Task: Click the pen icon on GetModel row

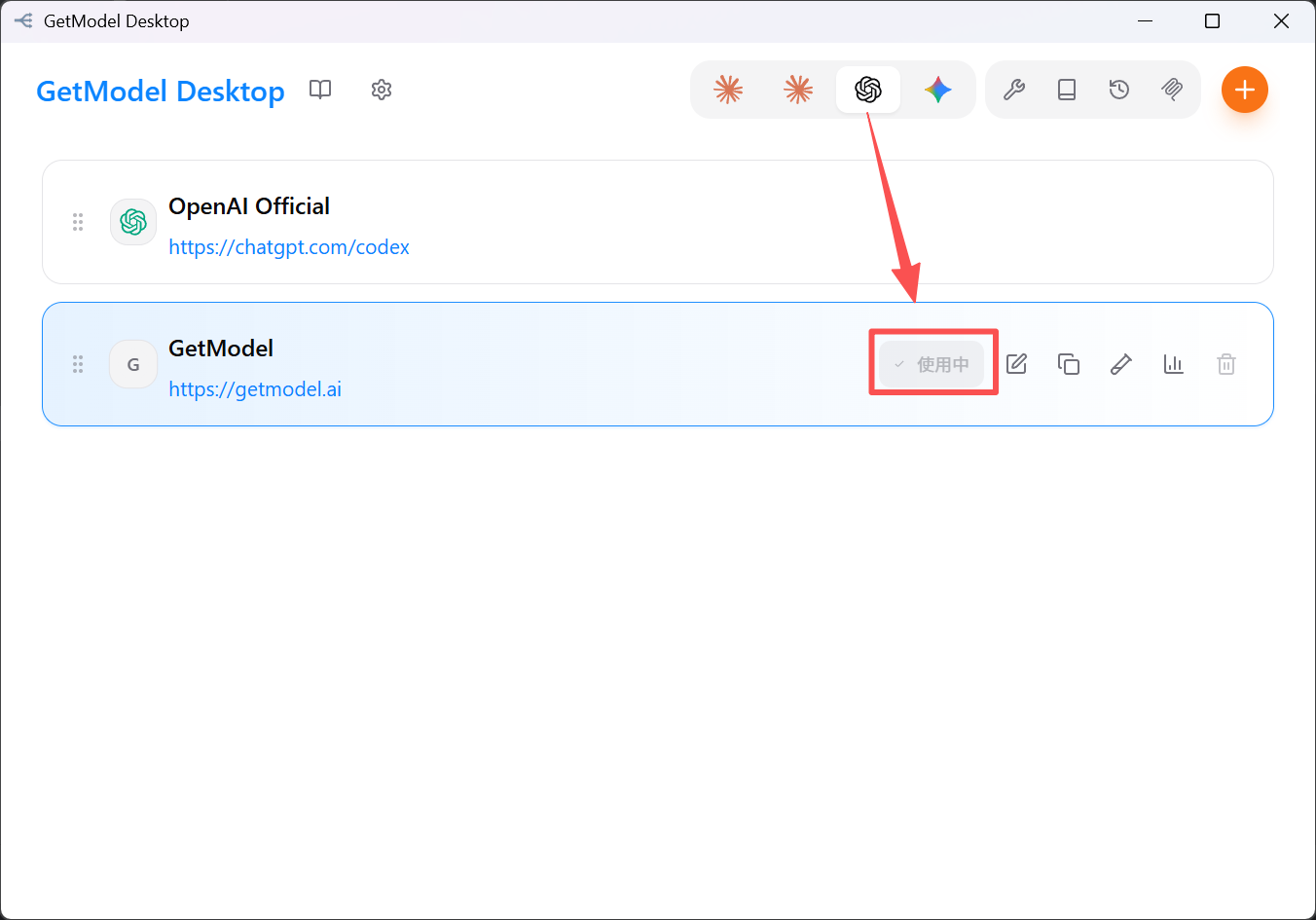Action: 1121,364
